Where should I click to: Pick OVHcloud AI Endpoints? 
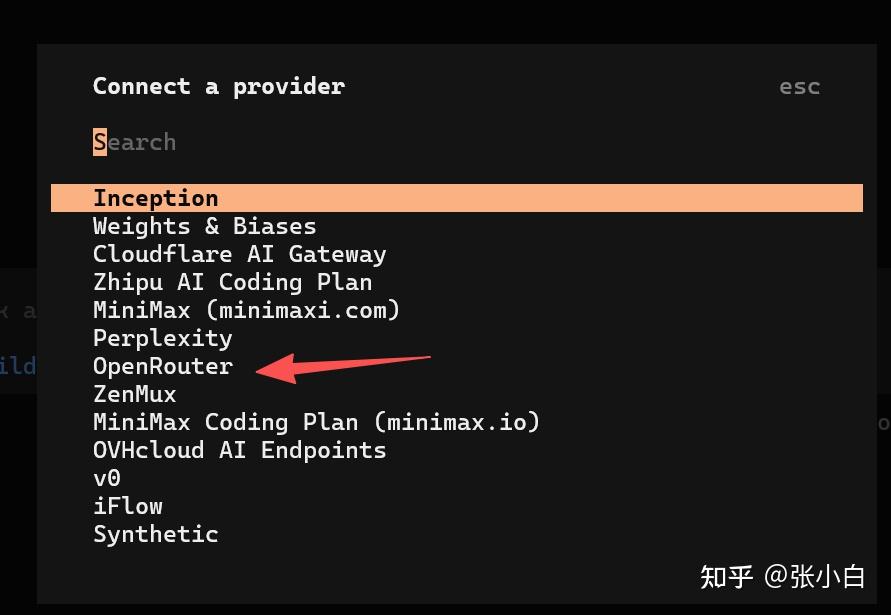click(x=239, y=450)
